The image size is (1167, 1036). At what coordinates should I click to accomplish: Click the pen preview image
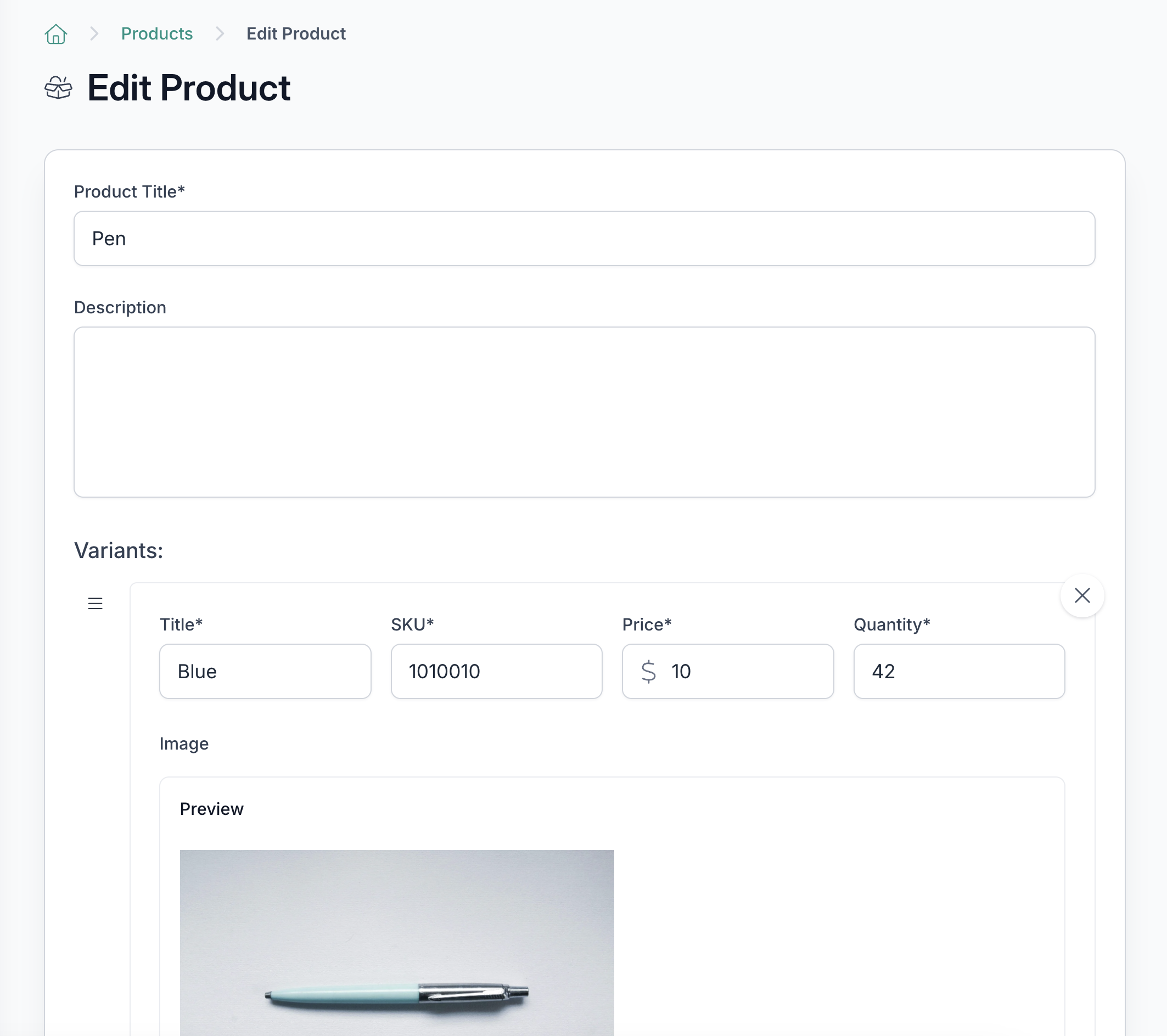click(397, 942)
